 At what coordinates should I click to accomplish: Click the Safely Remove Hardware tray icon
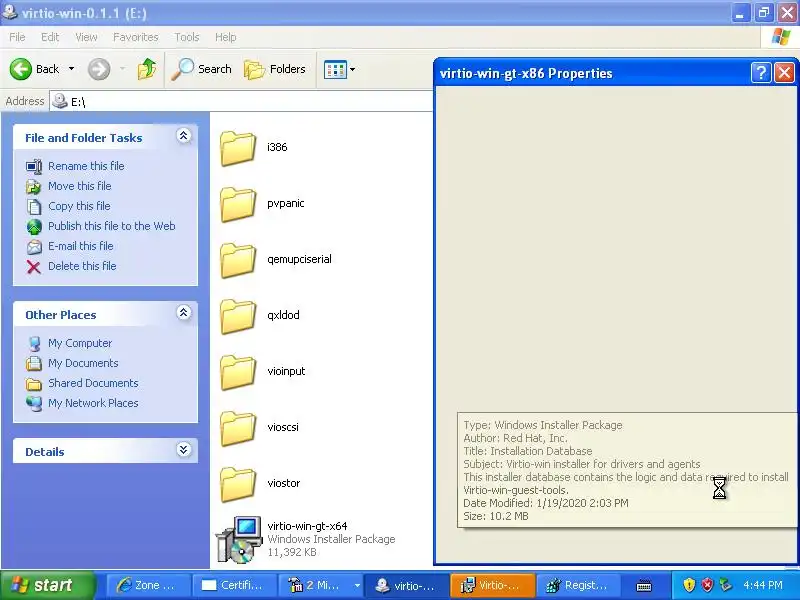[x=725, y=585]
